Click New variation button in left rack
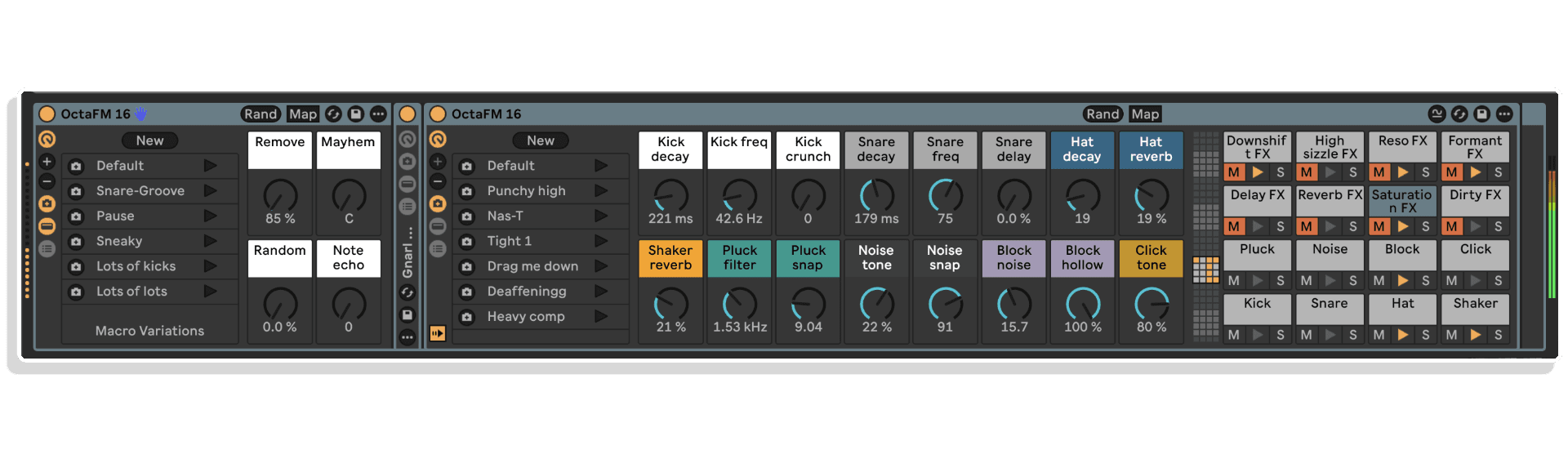 coord(150,140)
